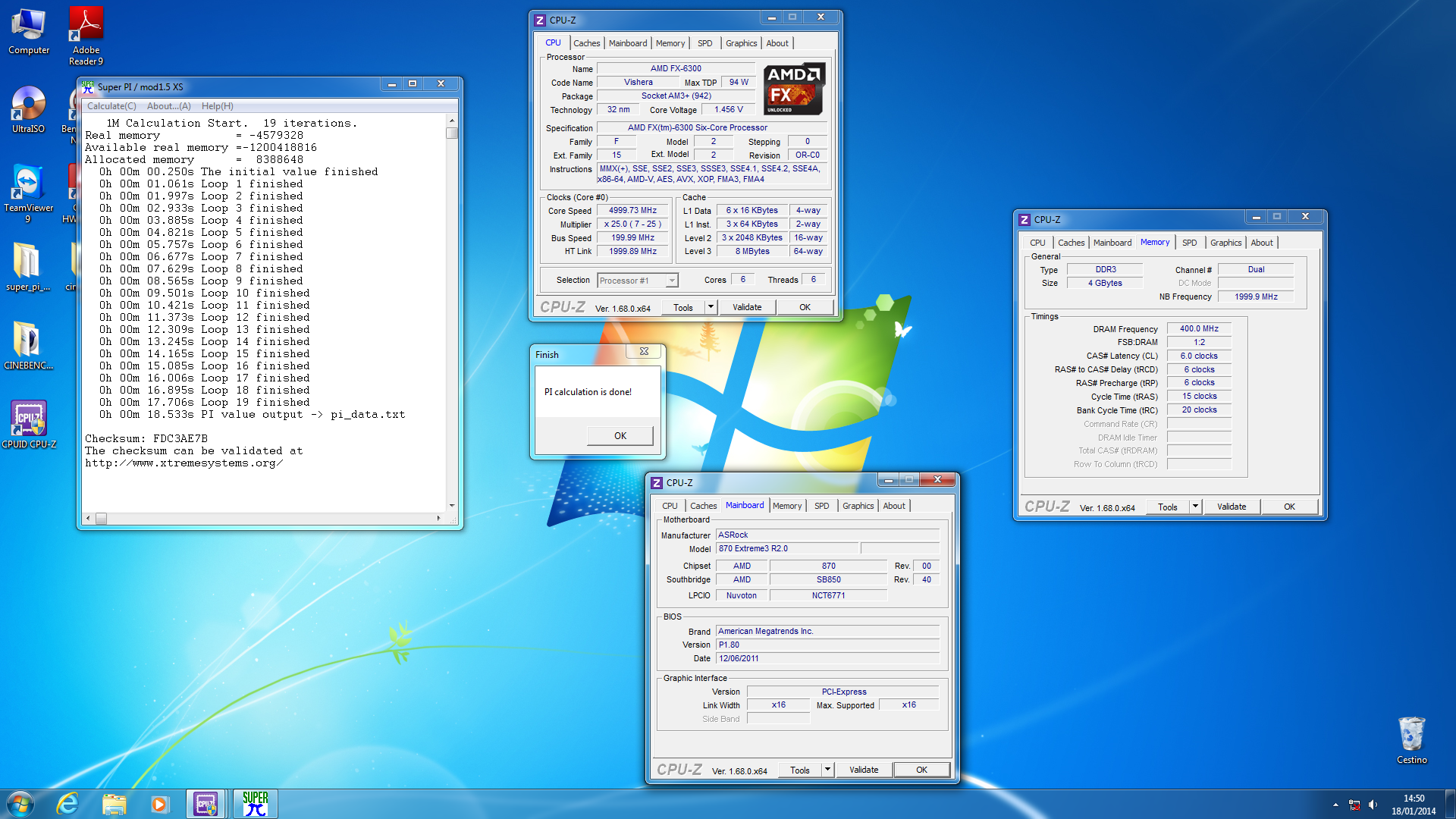The width and height of the screenshot is (1456, 819).
Task: Open the CINEBENCH folder icon
Action: click(29, 345)
